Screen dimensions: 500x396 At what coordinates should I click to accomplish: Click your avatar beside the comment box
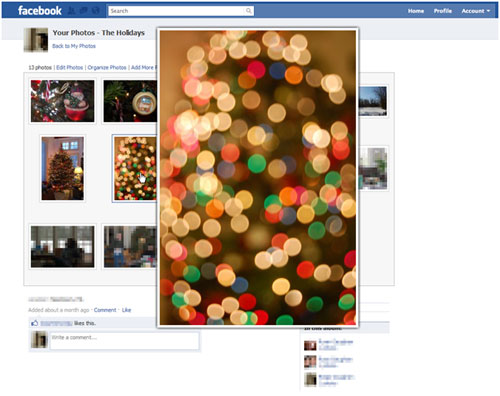[39, 340]
